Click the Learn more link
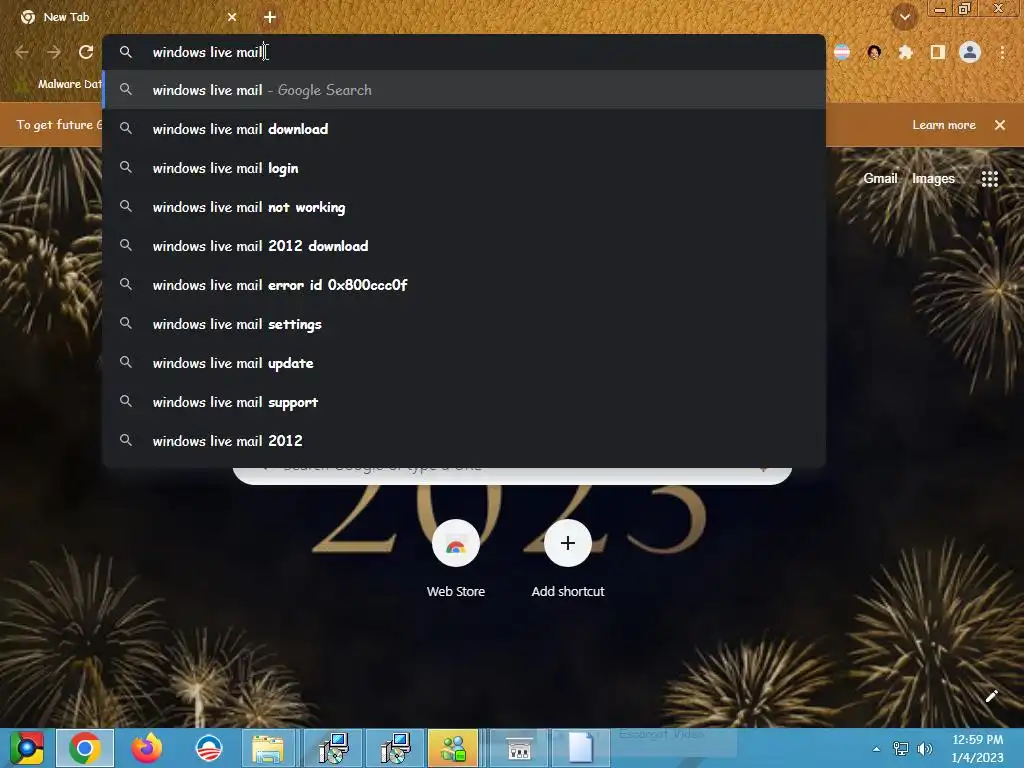 click(x=944, y=125)
